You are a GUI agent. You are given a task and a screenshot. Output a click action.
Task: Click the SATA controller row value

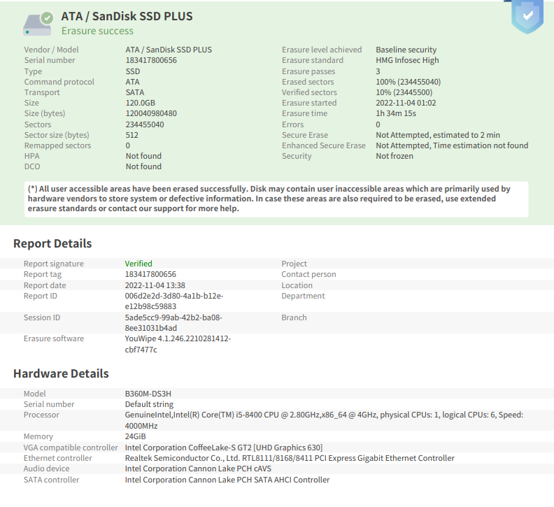pos(227,480)
